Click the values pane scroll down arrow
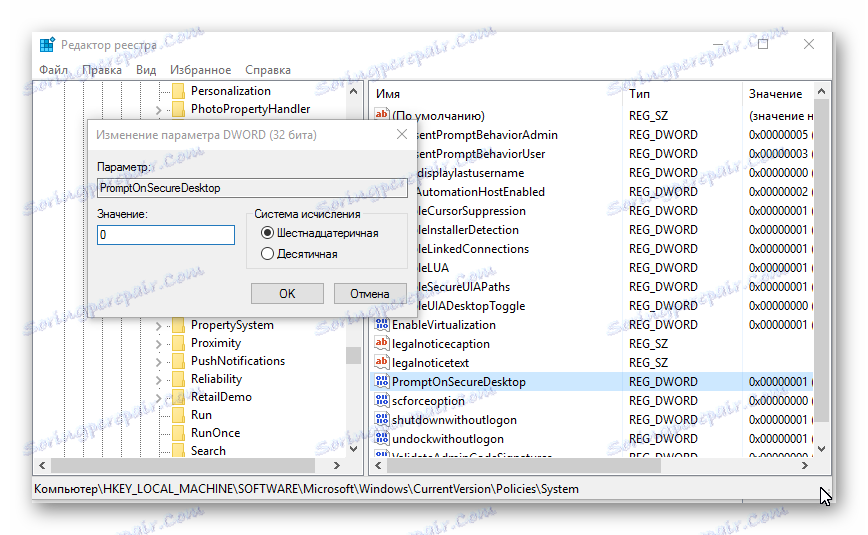This screenshot has width=868, height=535. pos(822,449)
